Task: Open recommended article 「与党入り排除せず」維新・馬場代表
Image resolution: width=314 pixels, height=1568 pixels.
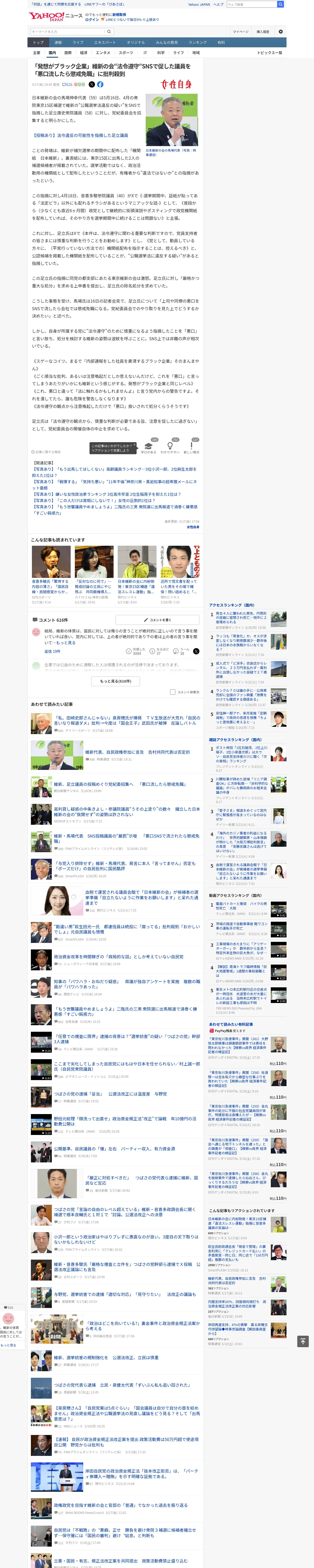Action: [x=125, y=866]
